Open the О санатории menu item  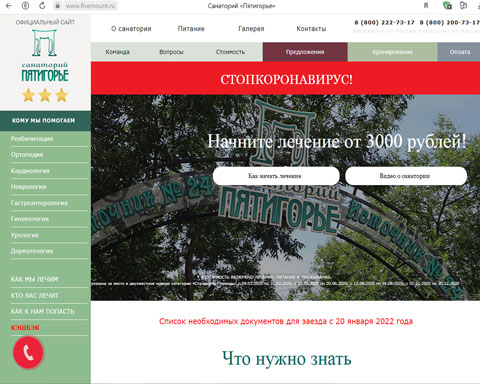pyautogui.click(x=131, y=29)
